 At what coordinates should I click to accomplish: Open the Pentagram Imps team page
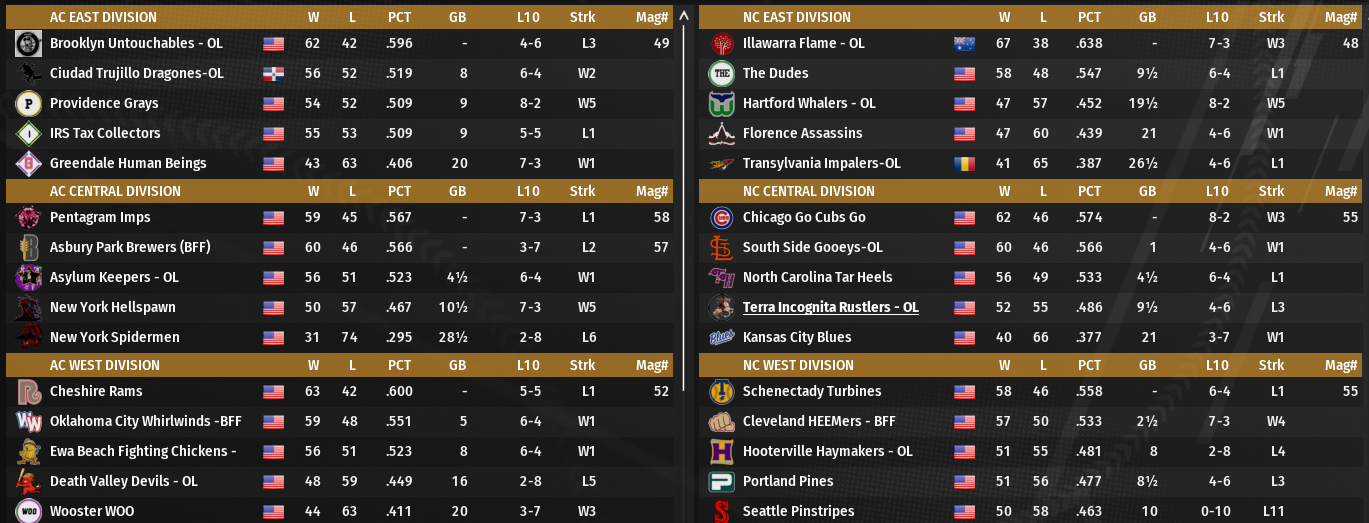point(100,218)
